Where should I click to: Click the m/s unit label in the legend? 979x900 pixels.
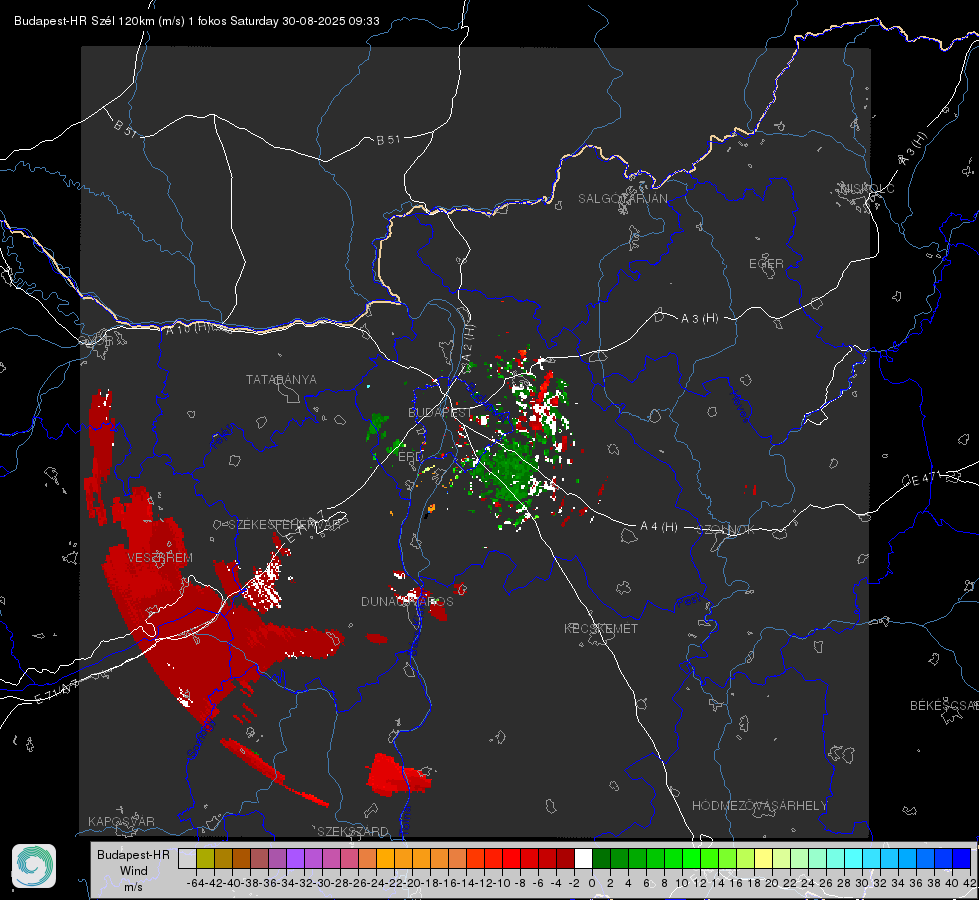click(133, 887)
